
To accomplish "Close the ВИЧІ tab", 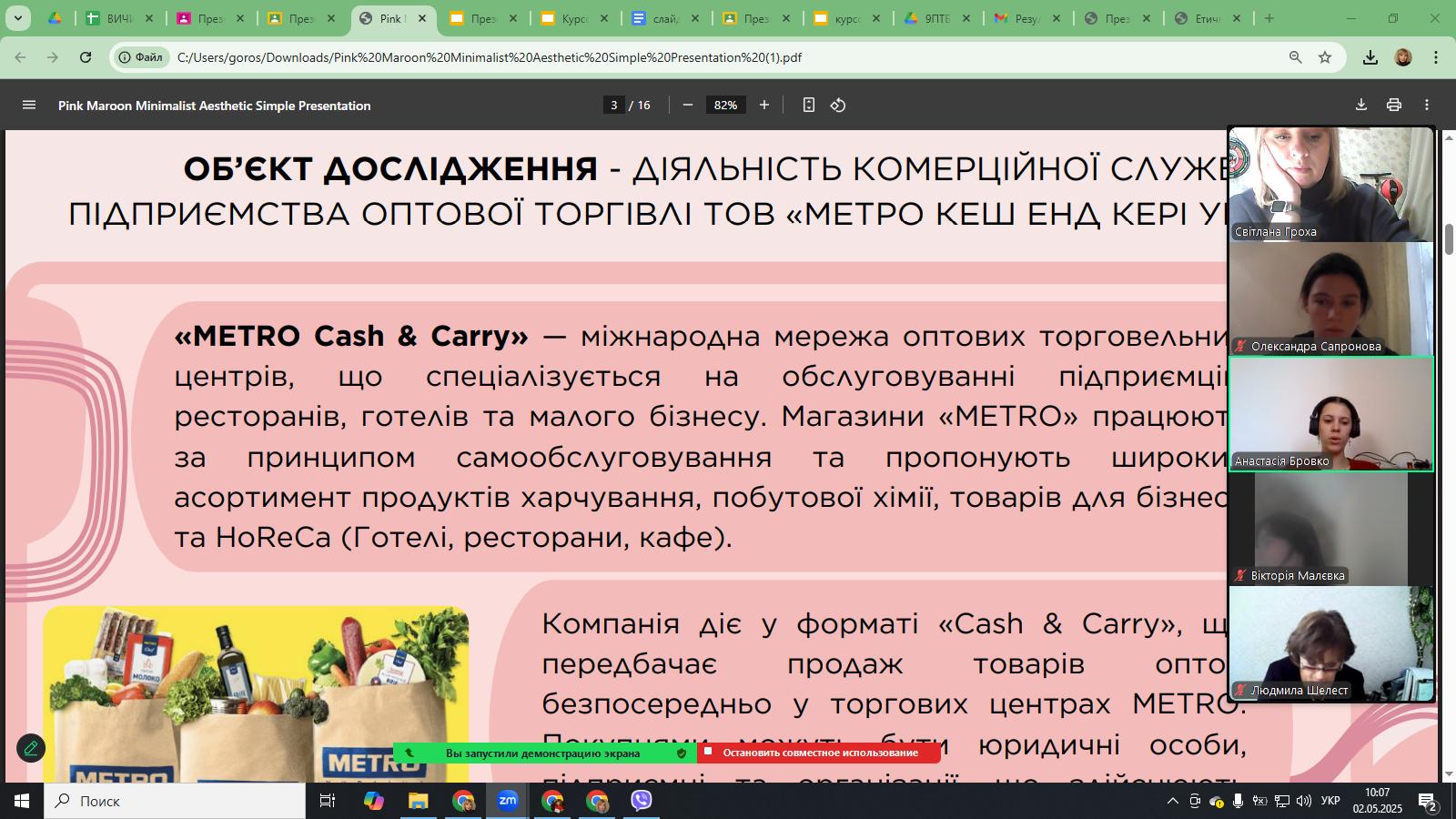I will click(x=149, y=18).
